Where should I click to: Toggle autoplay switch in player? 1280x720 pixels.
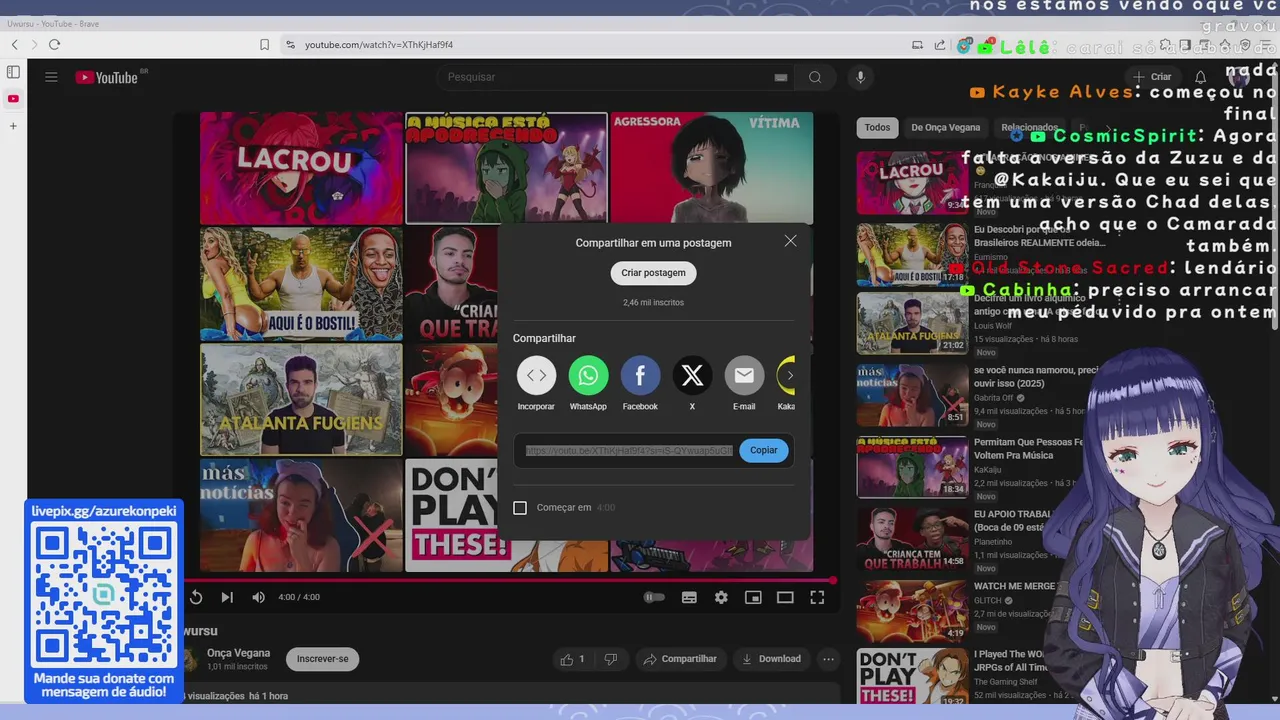(x=654, y=597)
